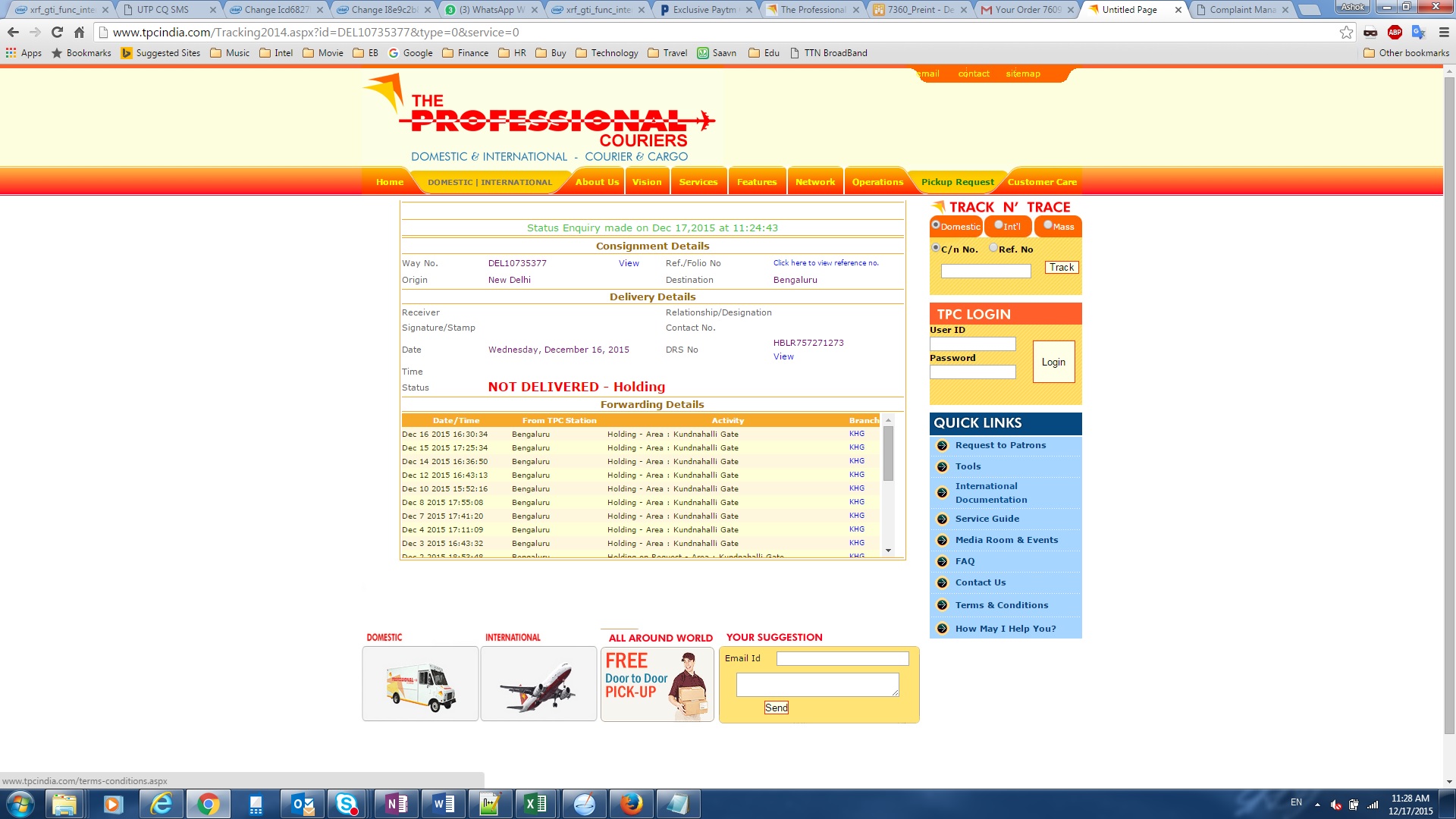Open Chrome menu hamburger icon
Image resolution: width=1456 pixels, height=819 pixels.
coord(1444,33)
